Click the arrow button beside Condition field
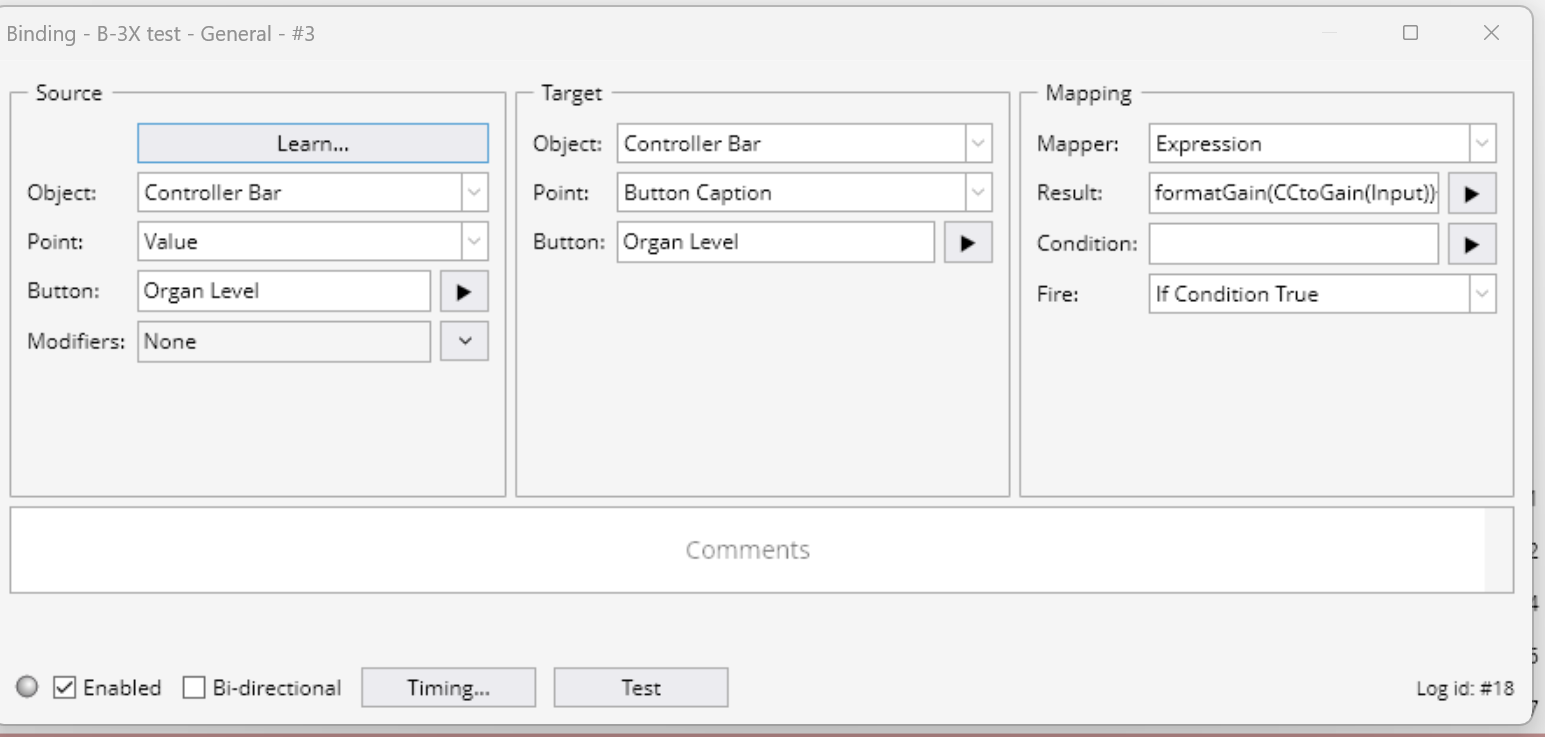The width and height of the screenshot is (1545, 737). click(1471, 244)
